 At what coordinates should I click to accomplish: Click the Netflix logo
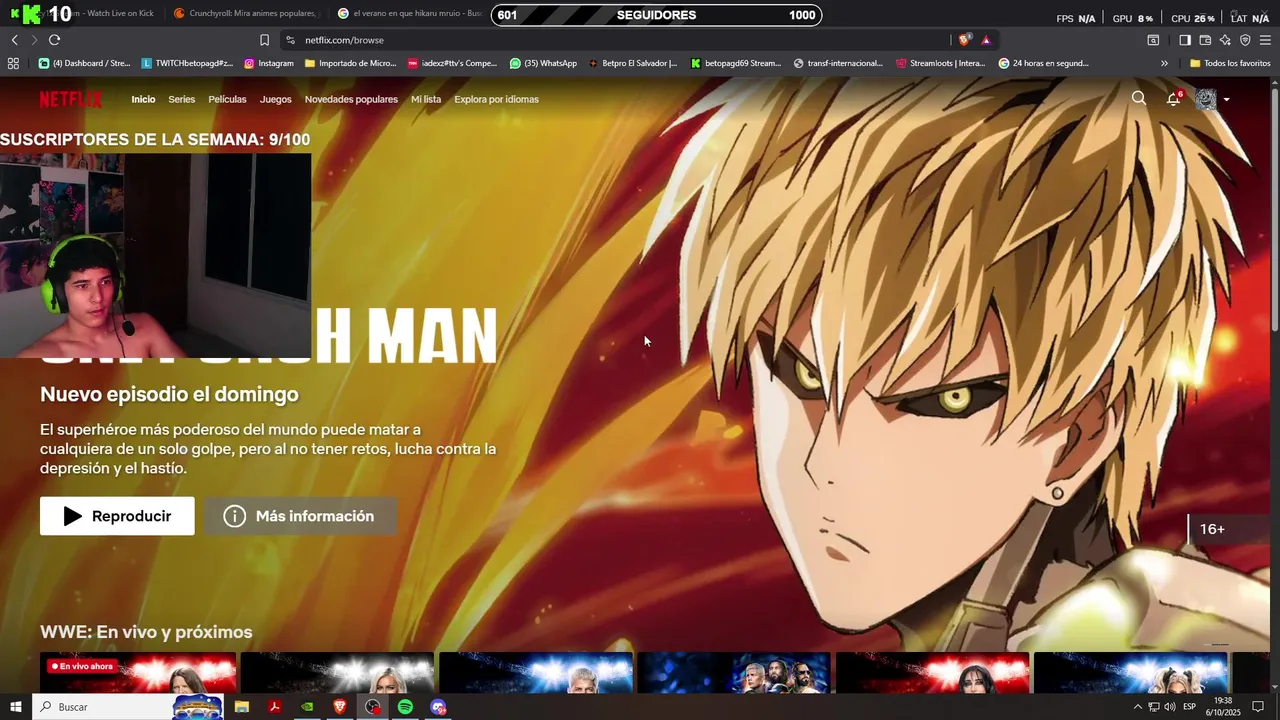tap(71, 99)
